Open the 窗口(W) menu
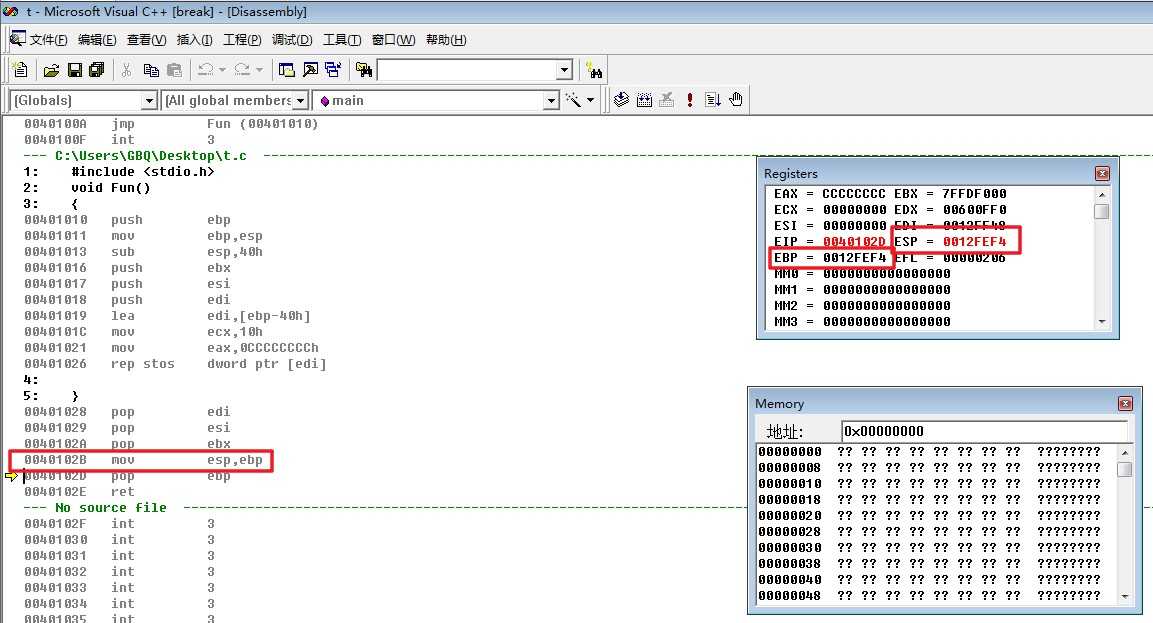The image size is (1153, 623). tap(393, 40)
